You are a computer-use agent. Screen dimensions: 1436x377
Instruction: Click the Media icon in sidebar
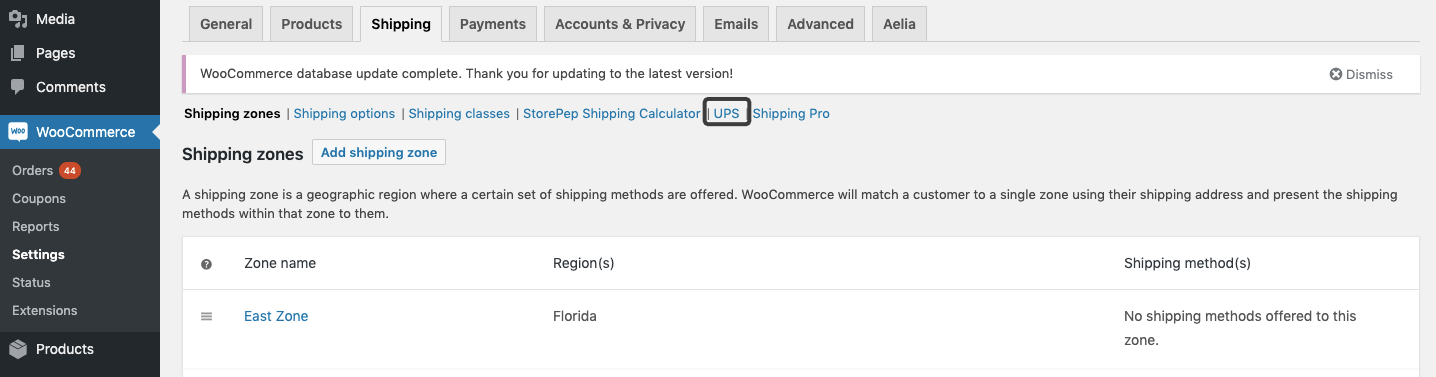pyautogui.click(x=18, y=19)
